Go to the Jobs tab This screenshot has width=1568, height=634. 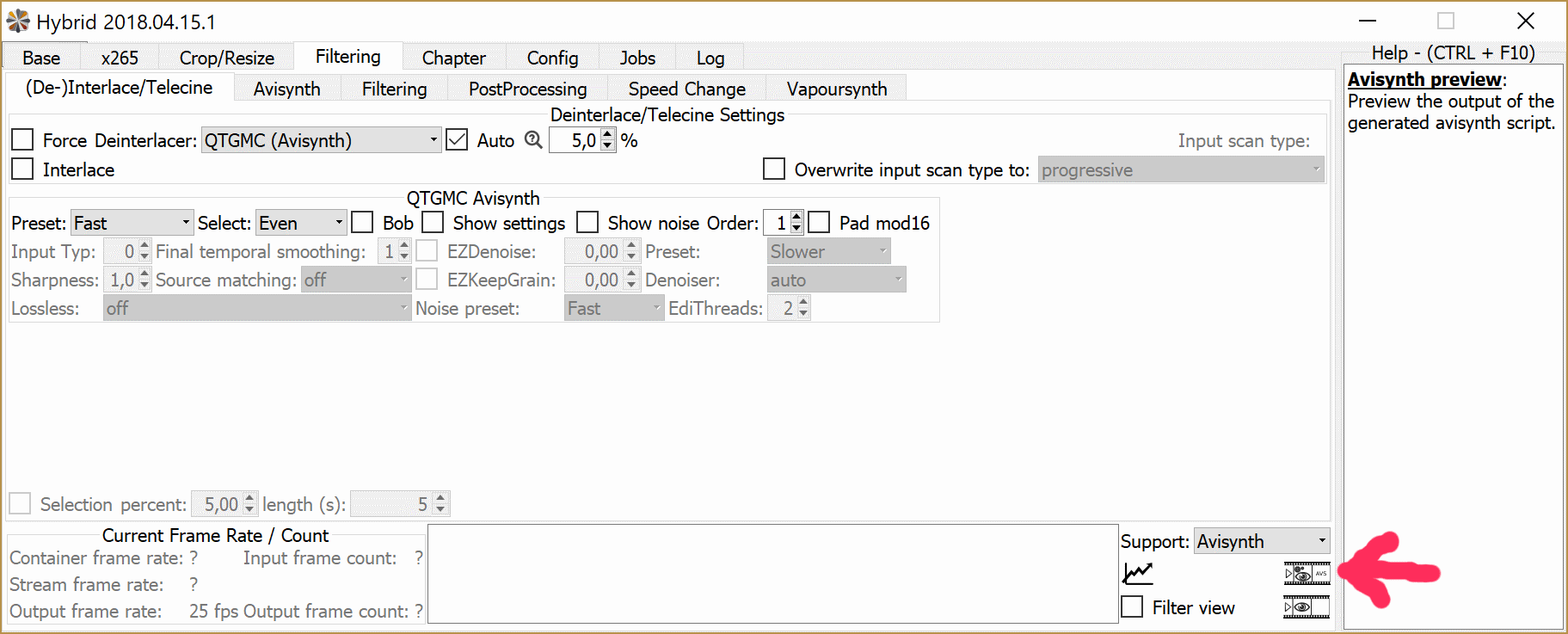[637, 58]
